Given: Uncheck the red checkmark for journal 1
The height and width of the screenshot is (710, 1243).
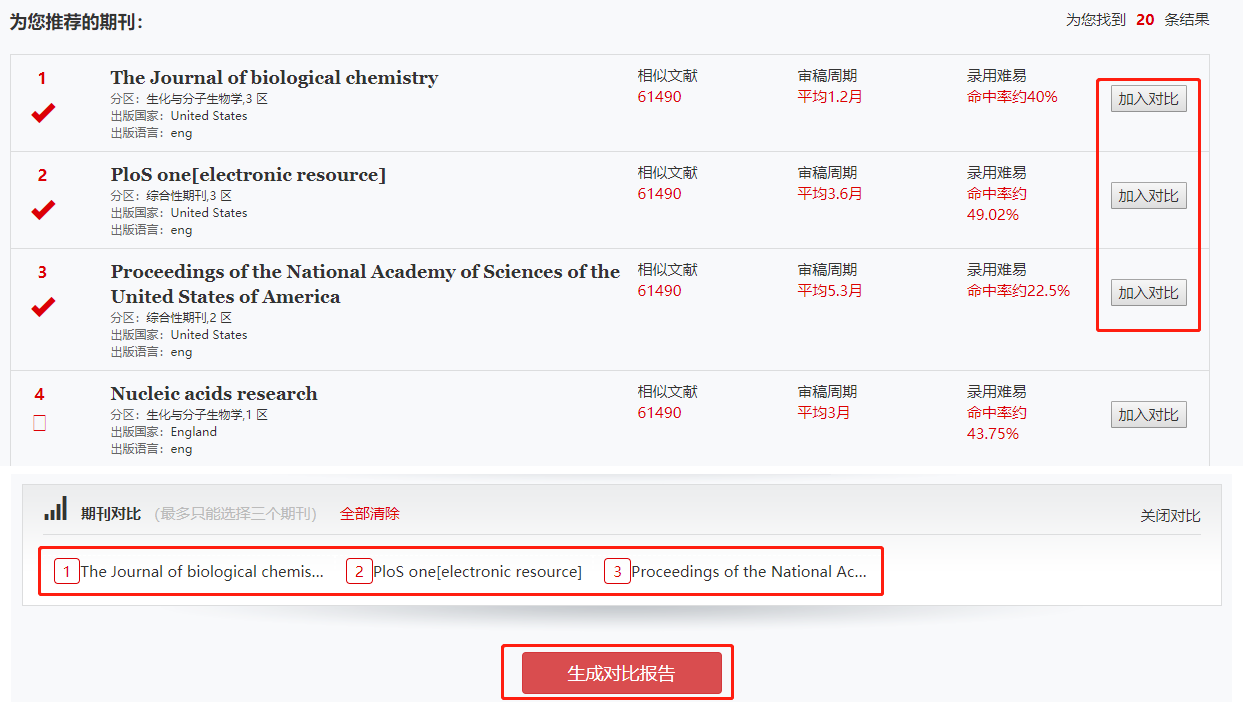Looking at the screenshot, I should [x=42, y=113].
